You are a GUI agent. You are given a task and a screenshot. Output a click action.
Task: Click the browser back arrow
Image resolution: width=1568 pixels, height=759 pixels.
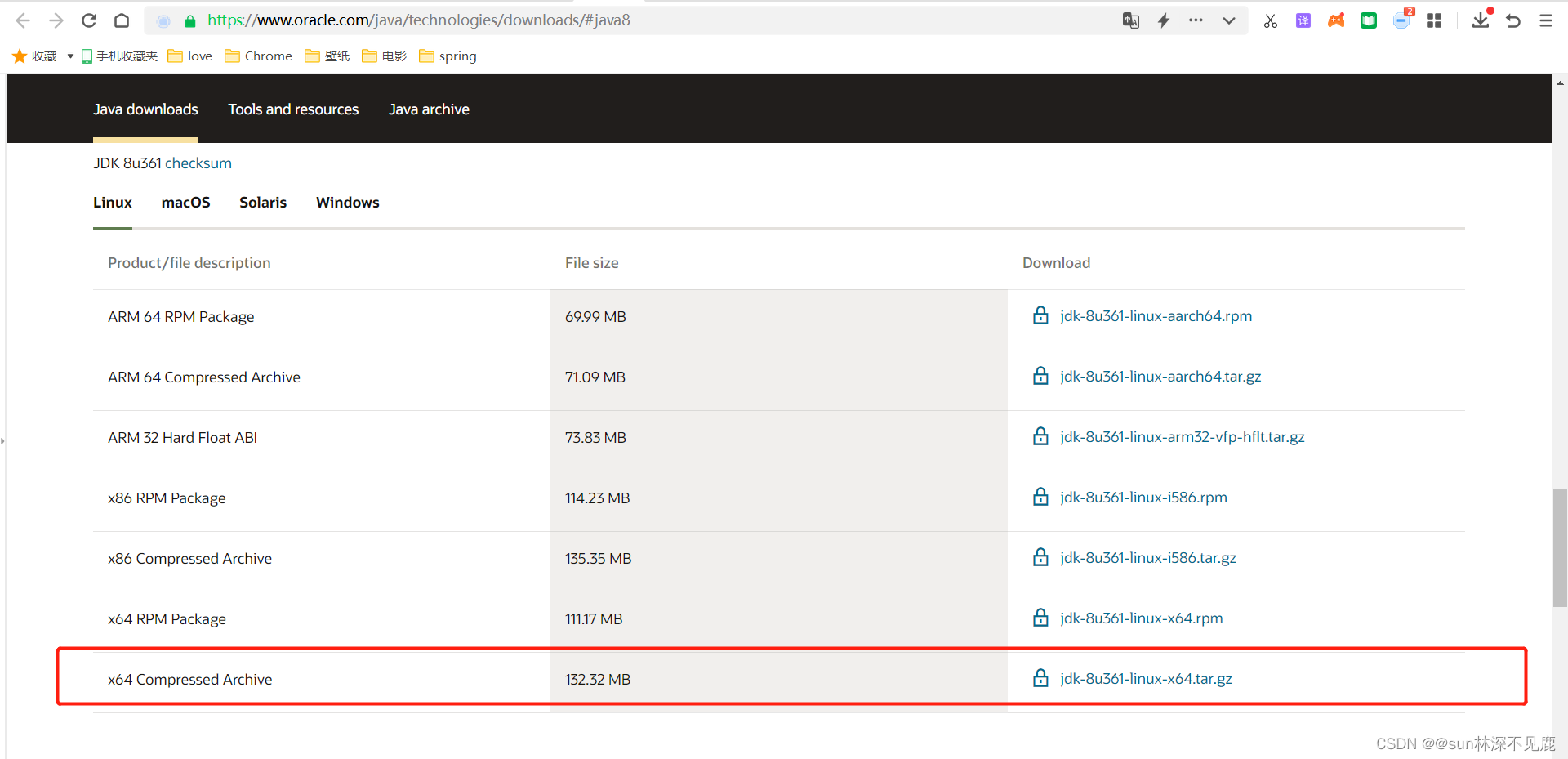[x=23, y=20]
